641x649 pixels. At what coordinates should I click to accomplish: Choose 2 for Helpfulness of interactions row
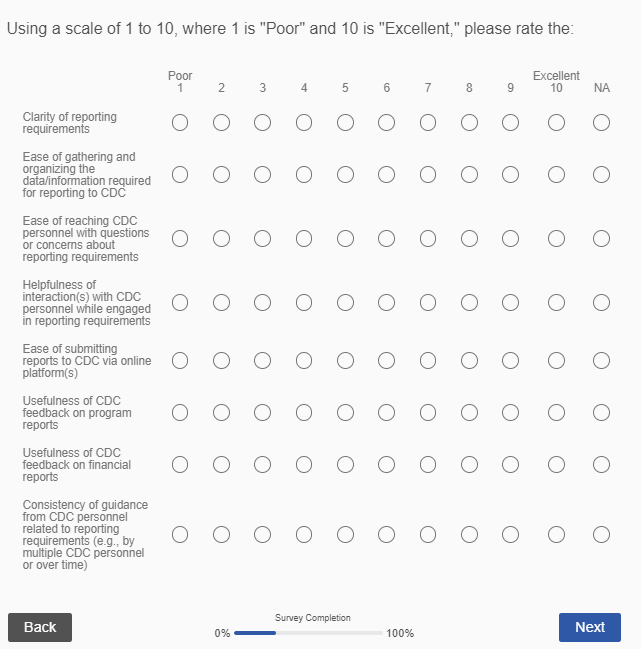[221, 303]
